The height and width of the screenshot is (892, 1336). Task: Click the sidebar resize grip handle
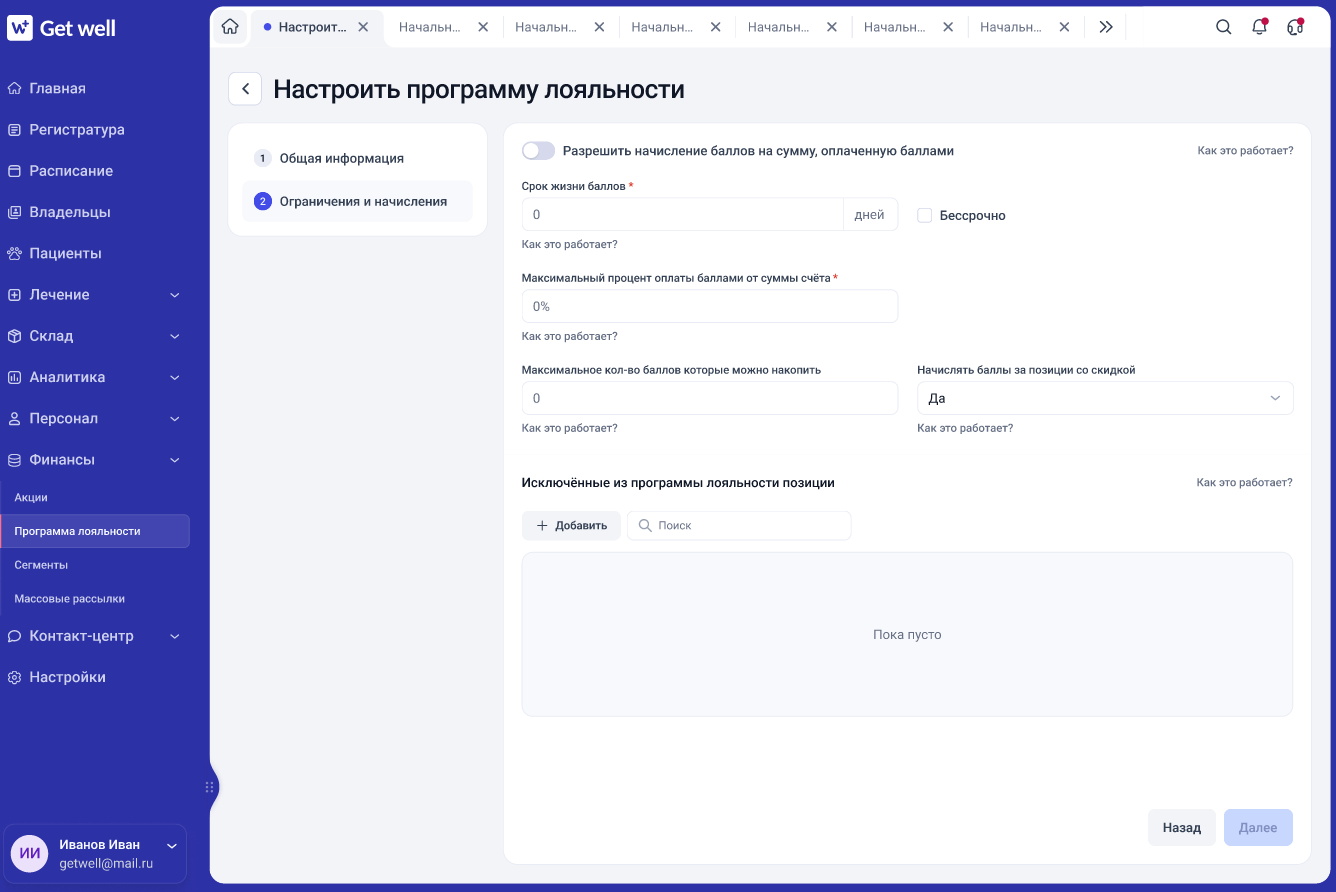point(210,787)
